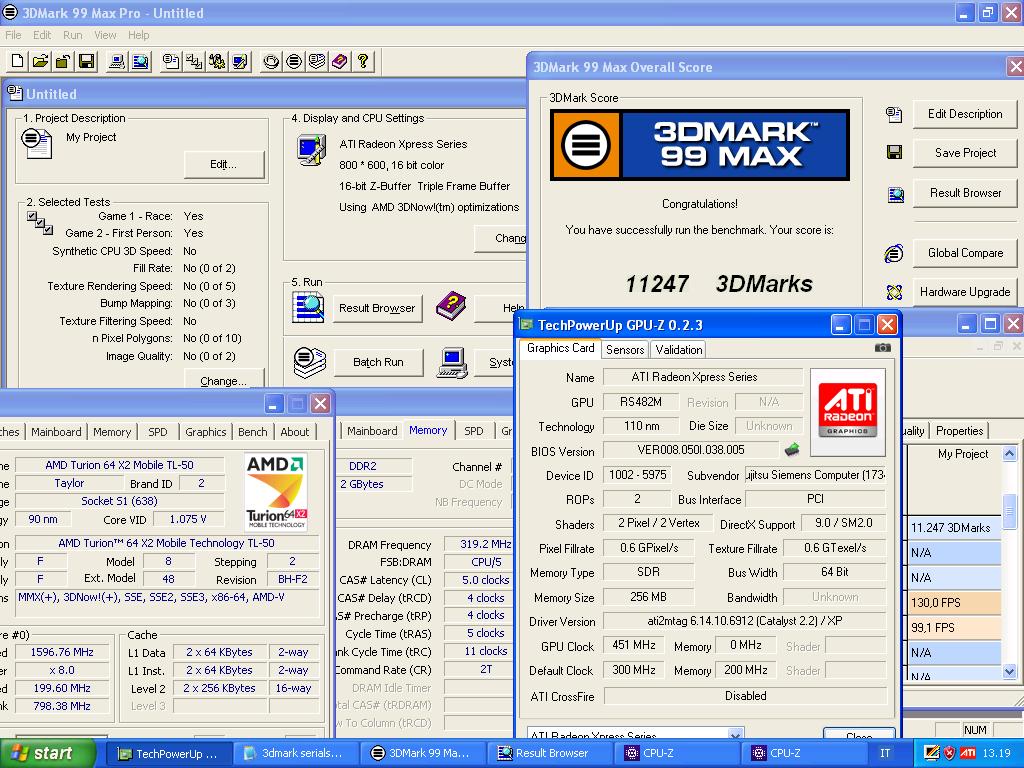Open the Run menu
1024x768 pixels.
[72, 35]
